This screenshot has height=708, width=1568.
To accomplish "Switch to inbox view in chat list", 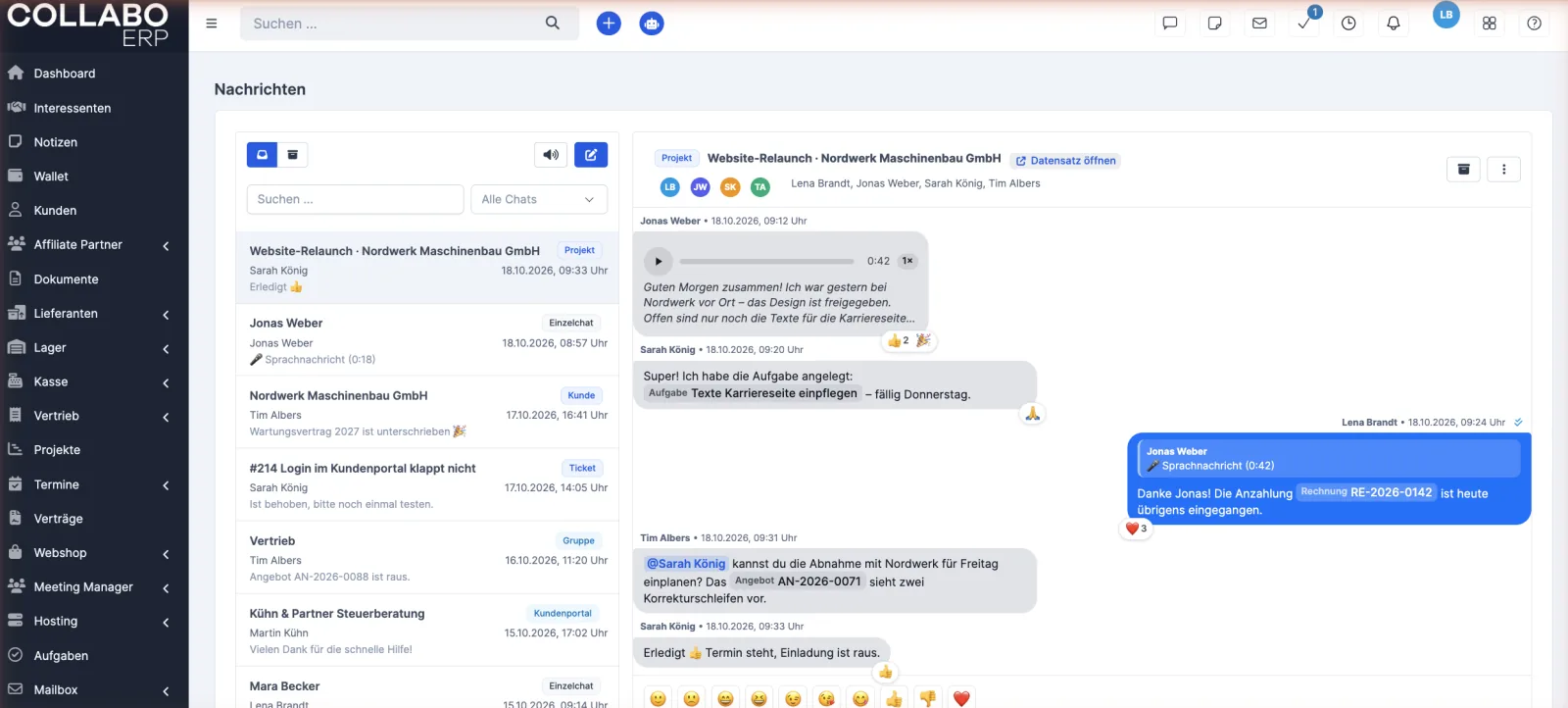I will pos(262,155).
